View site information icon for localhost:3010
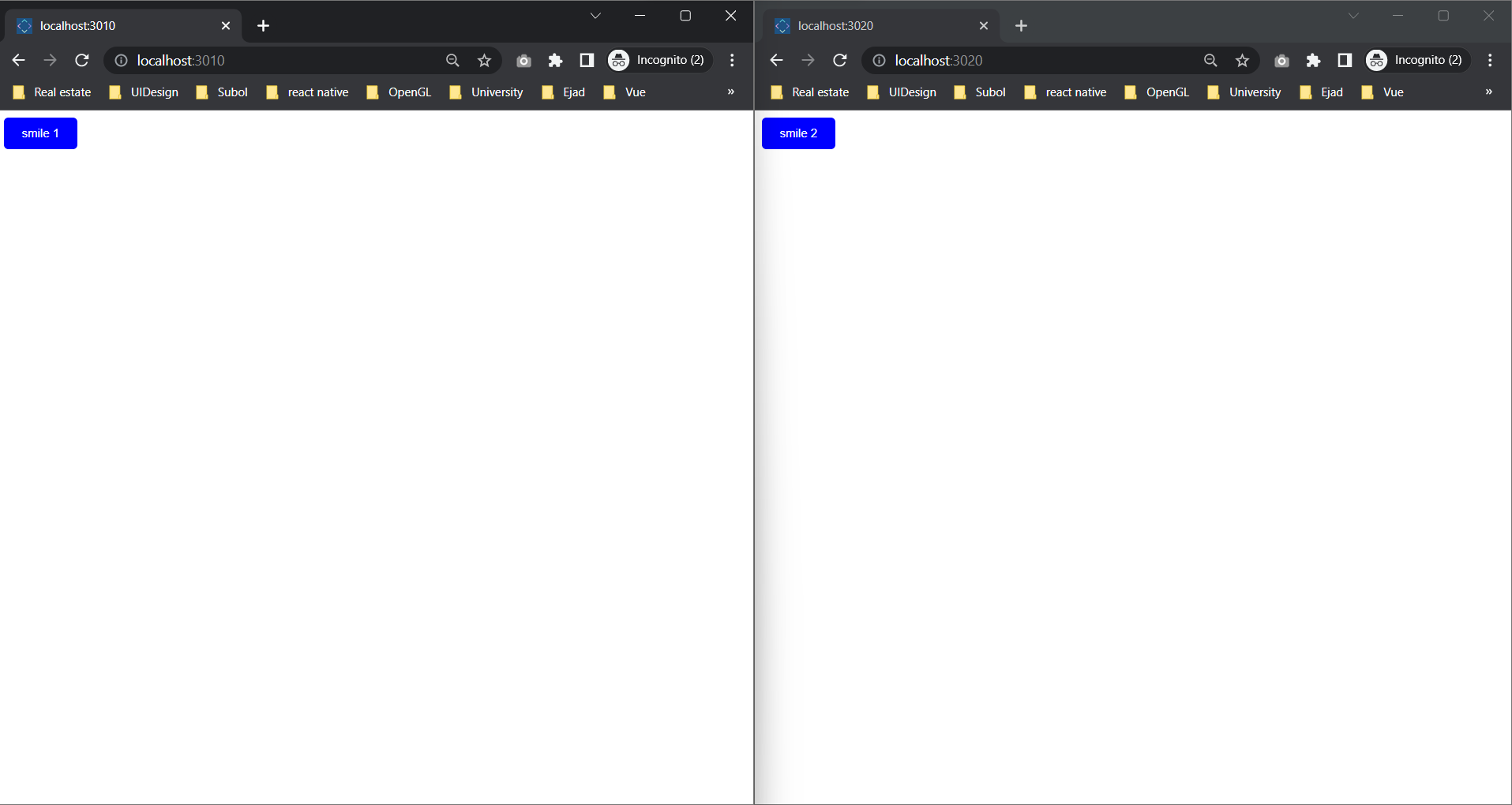The width and height of the screenshot is (1512, 805). (x=121, y=61)
